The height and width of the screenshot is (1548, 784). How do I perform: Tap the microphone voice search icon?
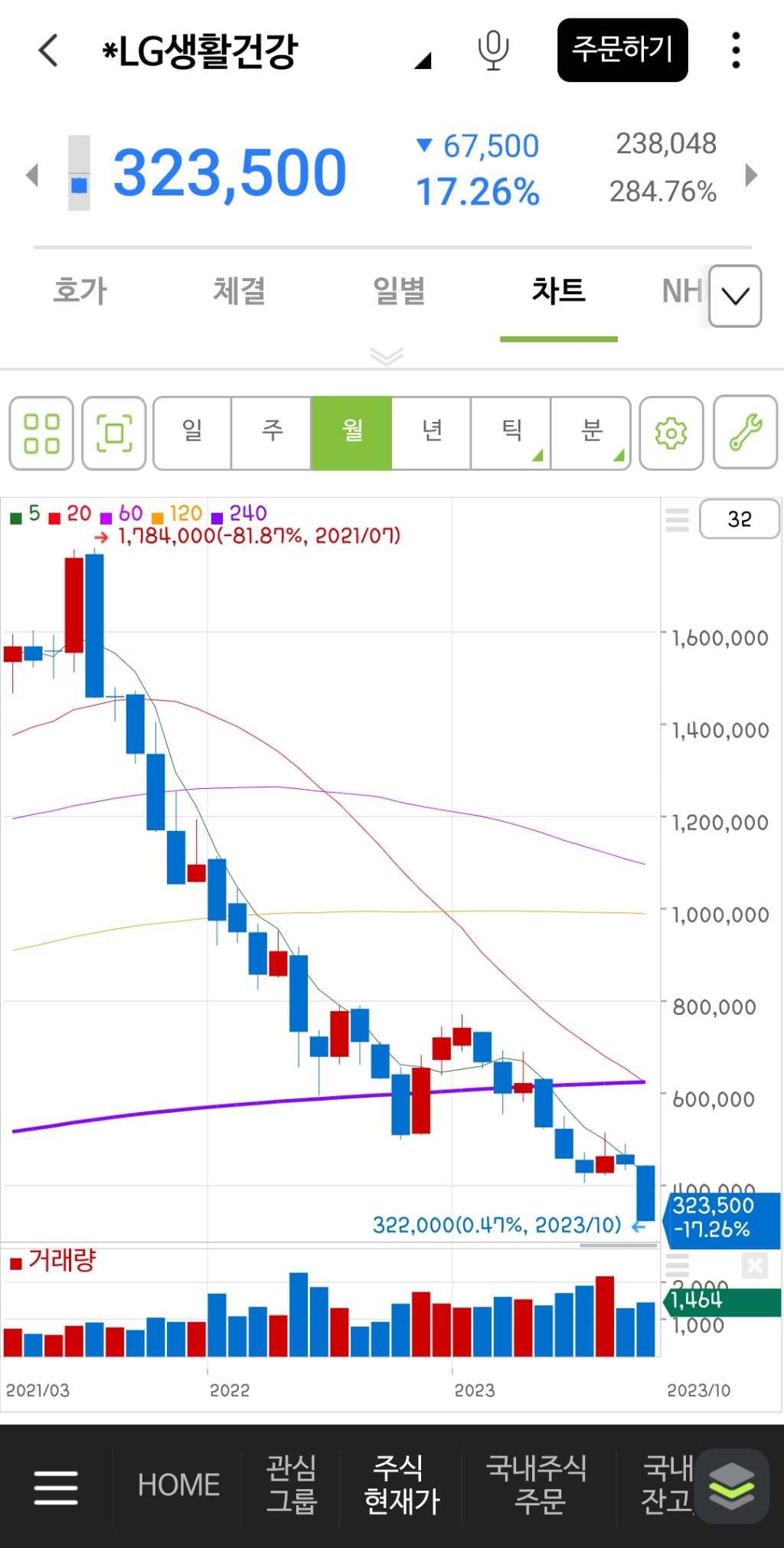(x=493, y=51)
